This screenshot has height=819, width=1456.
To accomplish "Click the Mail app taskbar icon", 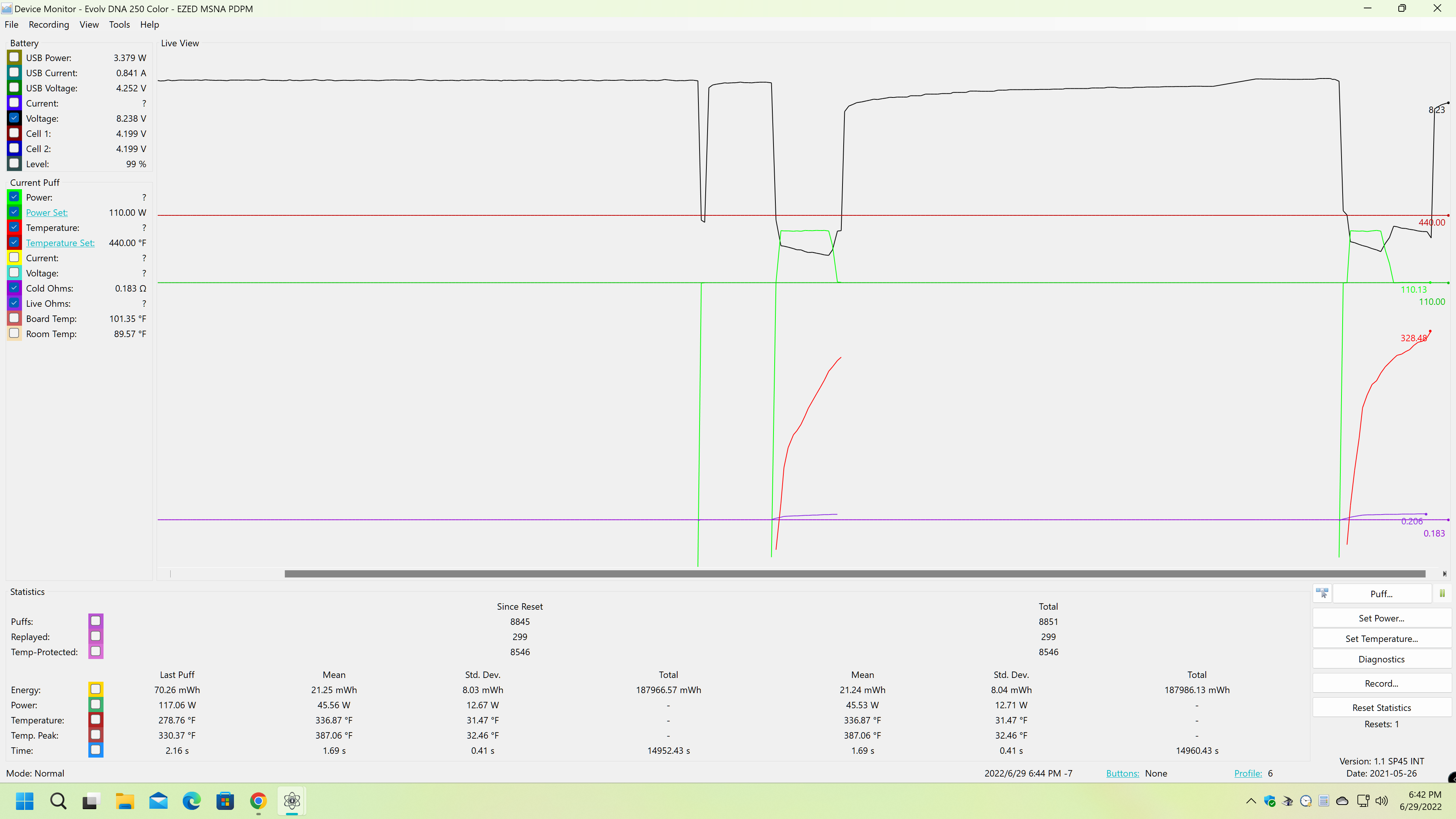I will pyautogui.click(x=158, y=801).
